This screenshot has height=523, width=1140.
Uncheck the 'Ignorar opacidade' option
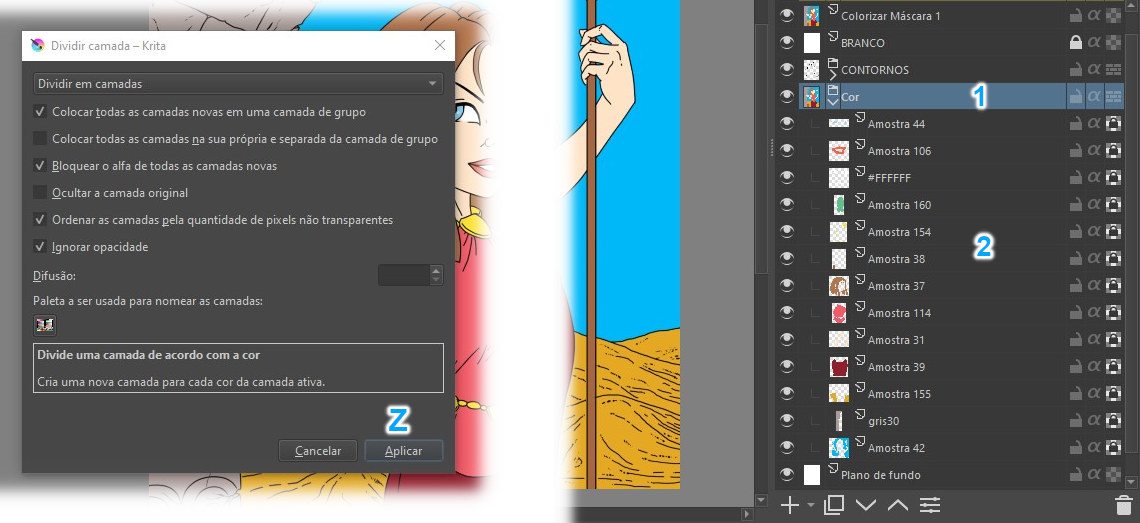pyautogui.click(x=40, y=247)
